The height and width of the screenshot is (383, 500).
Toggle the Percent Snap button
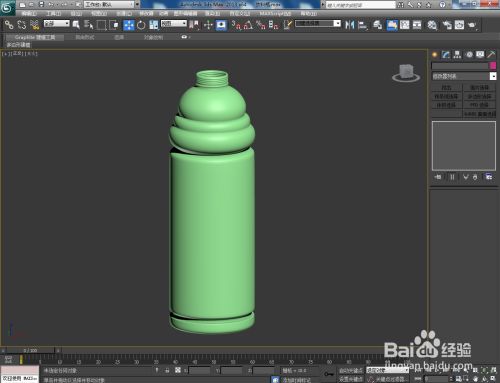point(261,25)
